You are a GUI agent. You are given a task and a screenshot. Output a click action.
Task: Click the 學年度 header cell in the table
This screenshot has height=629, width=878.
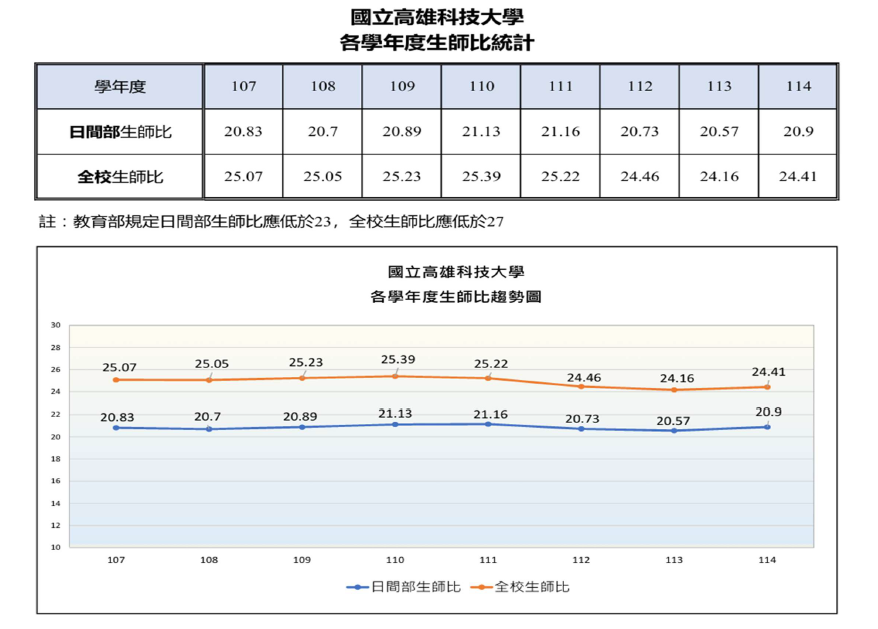tap(120, 87)
